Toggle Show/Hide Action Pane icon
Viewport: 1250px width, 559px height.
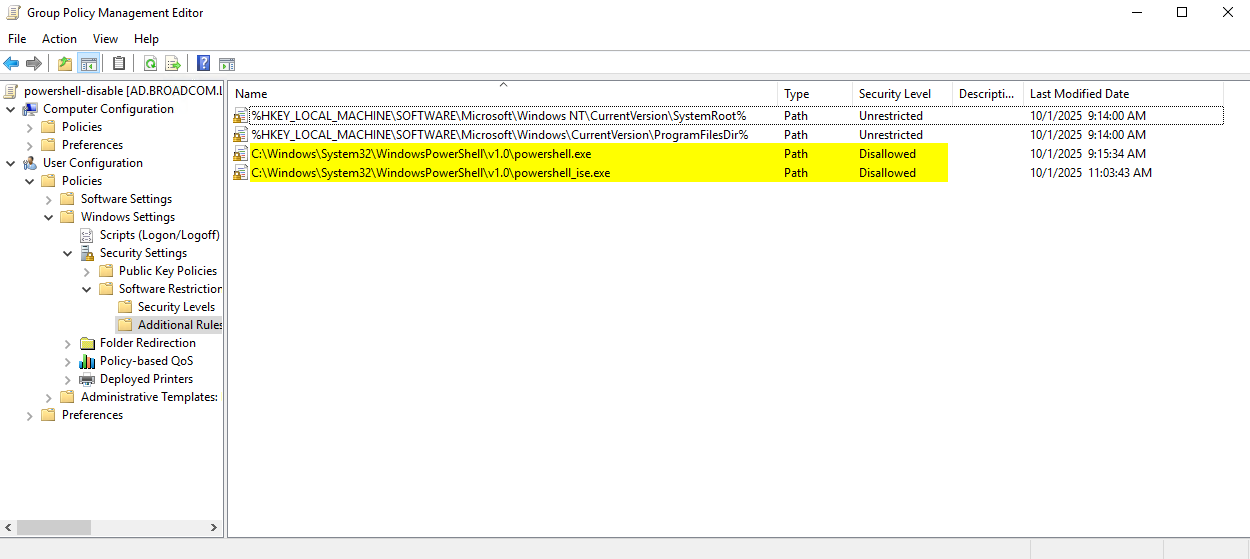(227, 64)
